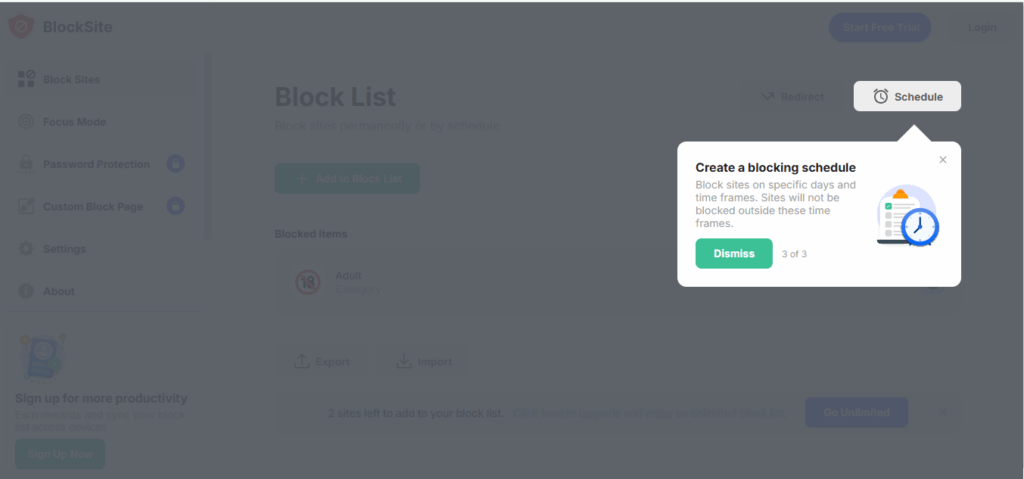Click Start Free Trial

coord(880,27)
